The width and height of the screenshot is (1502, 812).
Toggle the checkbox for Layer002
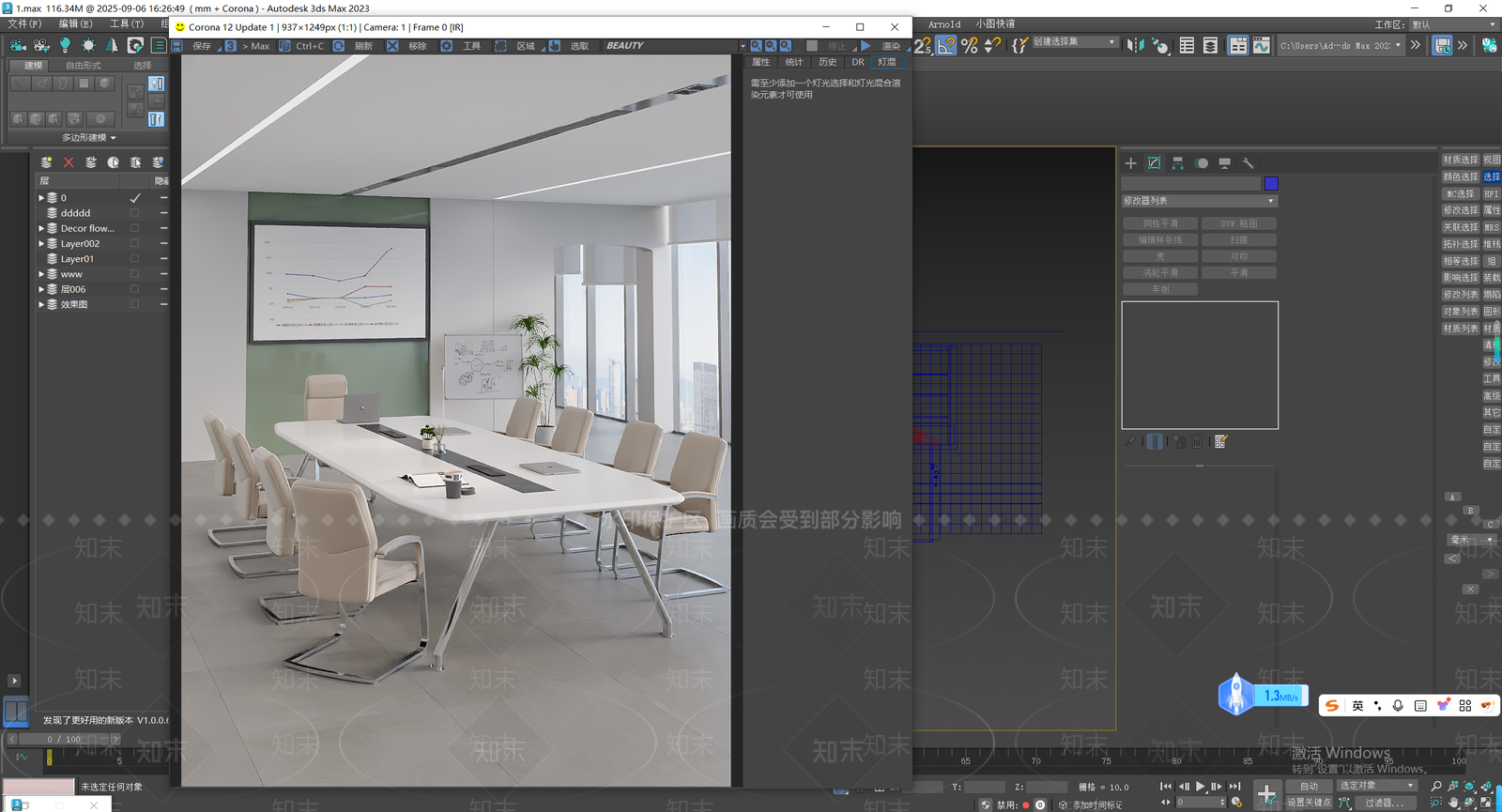(x=134, y=243)
